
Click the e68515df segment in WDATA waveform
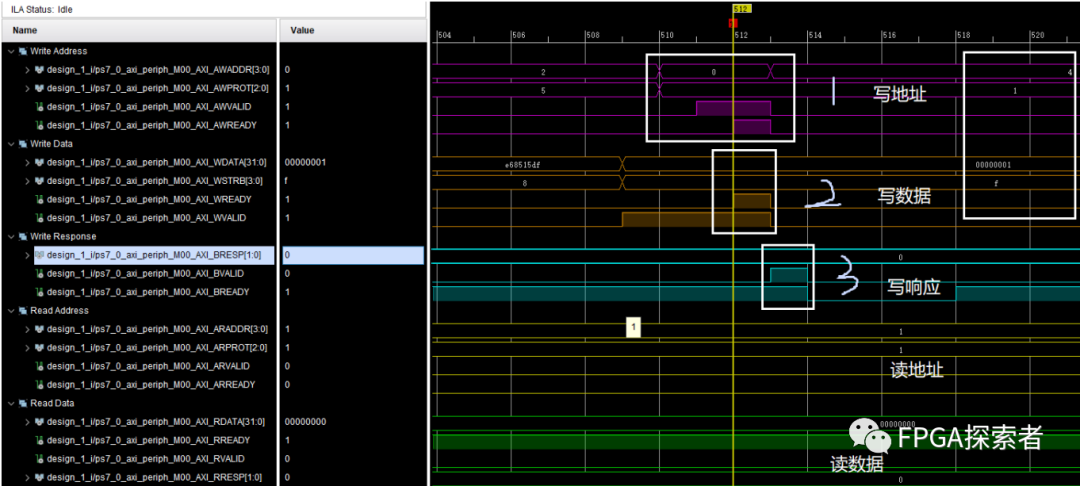coord(527,165)
